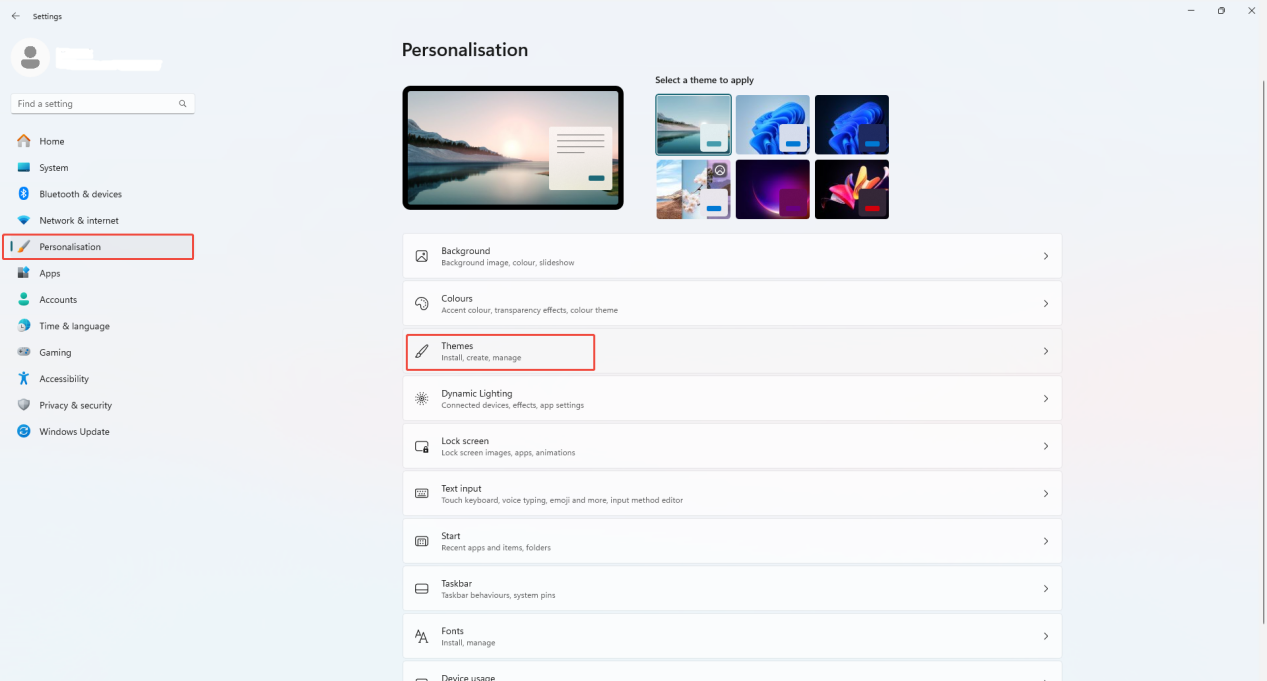Viewport: 1267px width, 681px height.
Task: Choose the purple glow theme thumbnail
Action: [x=772, y=189]
